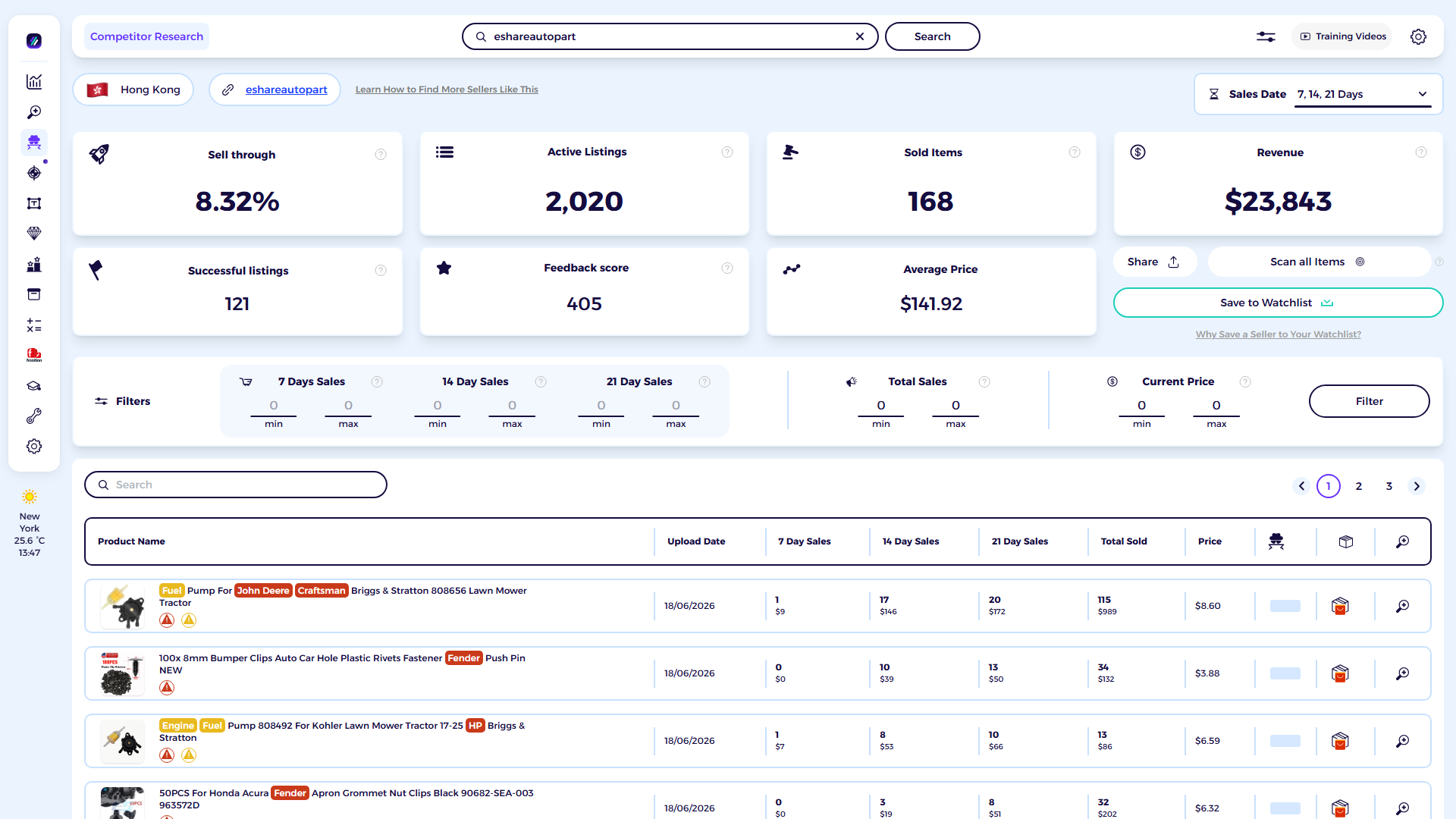This screenshot has width=1456, height=819.
Task: Sort by Upload Date column header
Action: point(696,541)
